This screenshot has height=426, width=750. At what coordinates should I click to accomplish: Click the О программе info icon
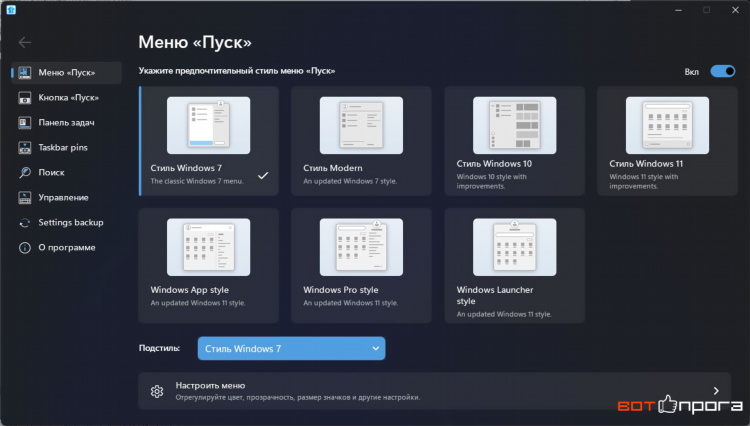click(x=25, y=248)
